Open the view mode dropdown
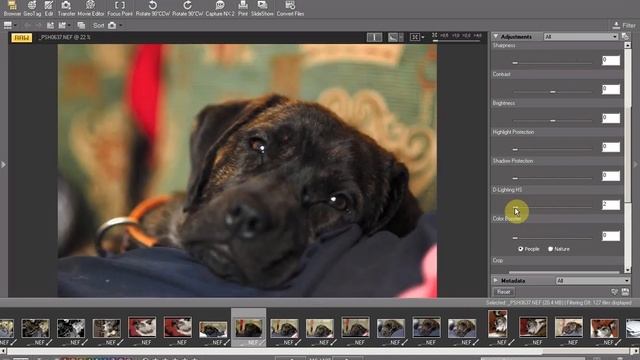 [x=10, y=25]
